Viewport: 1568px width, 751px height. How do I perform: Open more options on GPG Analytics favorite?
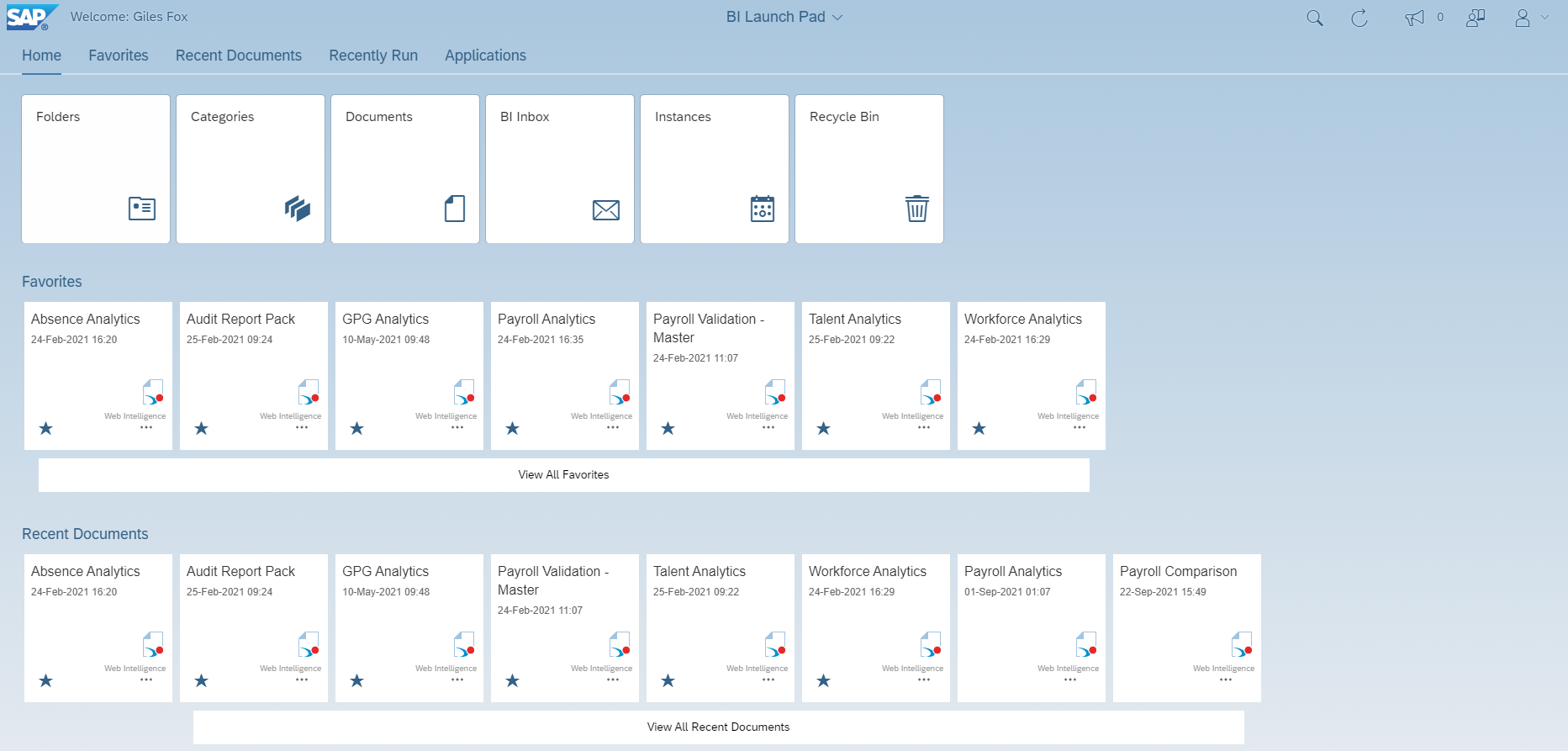click(457, 428)
